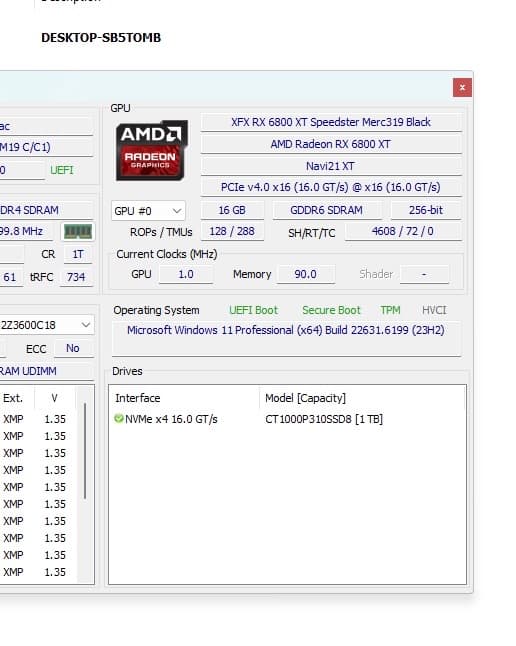This screenshot has height=646, width=516.
Task: Click the XFX RX 6800 XT Speedster field
Action: pyautogui.click(x=331, y=122)
